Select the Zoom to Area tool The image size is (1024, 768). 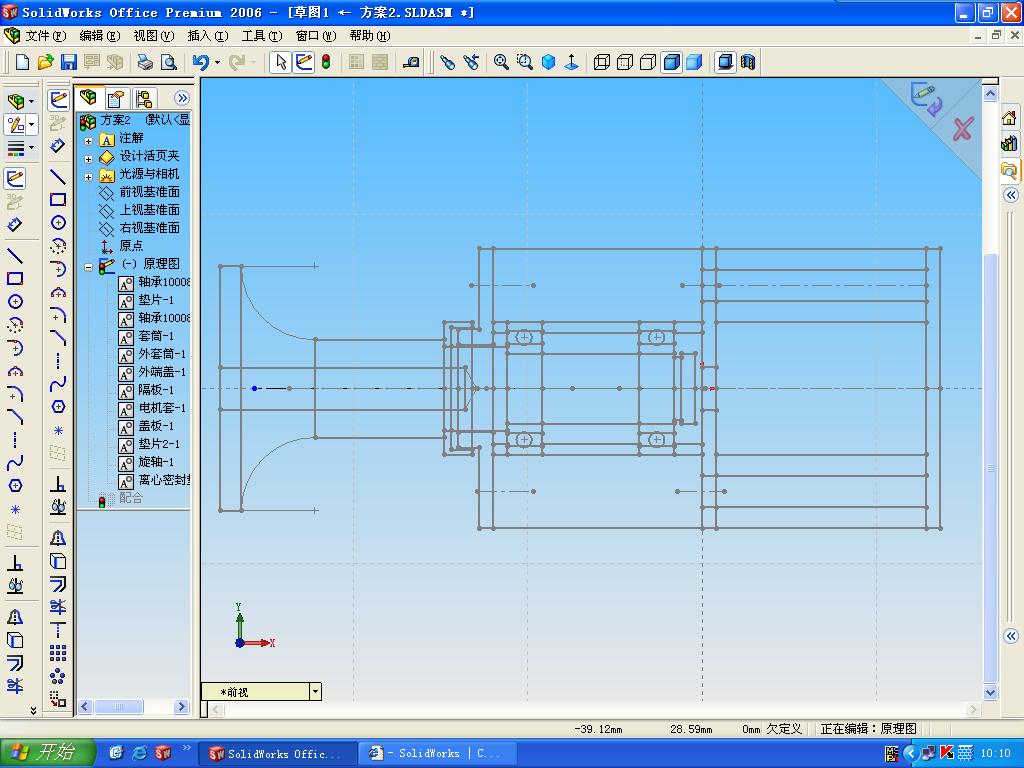pyautogui.click(x=524, y=62)
